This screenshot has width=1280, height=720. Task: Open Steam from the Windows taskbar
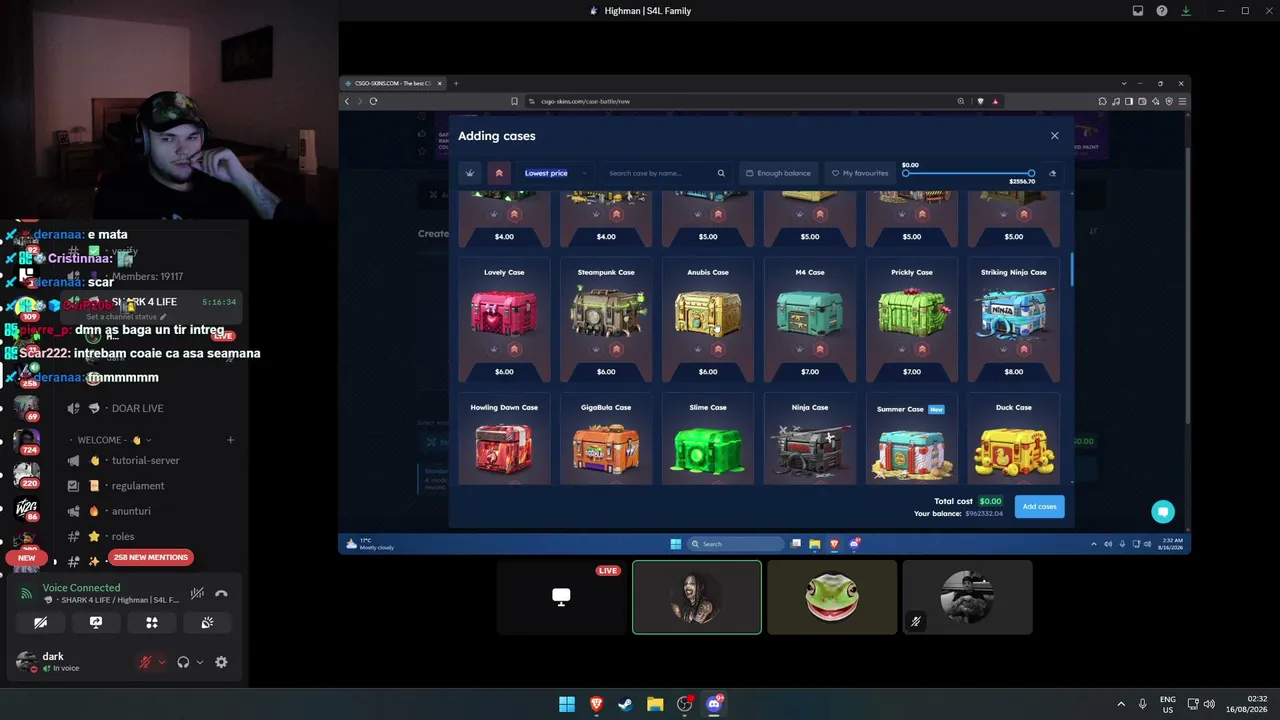[625, 704]
